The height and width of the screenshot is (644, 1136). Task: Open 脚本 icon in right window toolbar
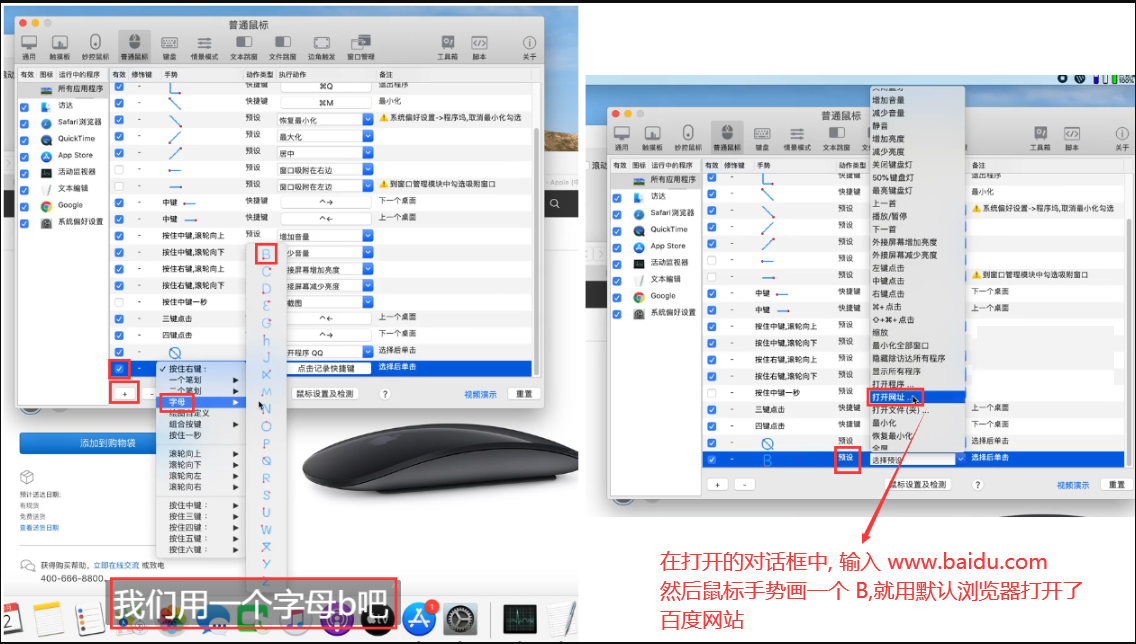1072,138
